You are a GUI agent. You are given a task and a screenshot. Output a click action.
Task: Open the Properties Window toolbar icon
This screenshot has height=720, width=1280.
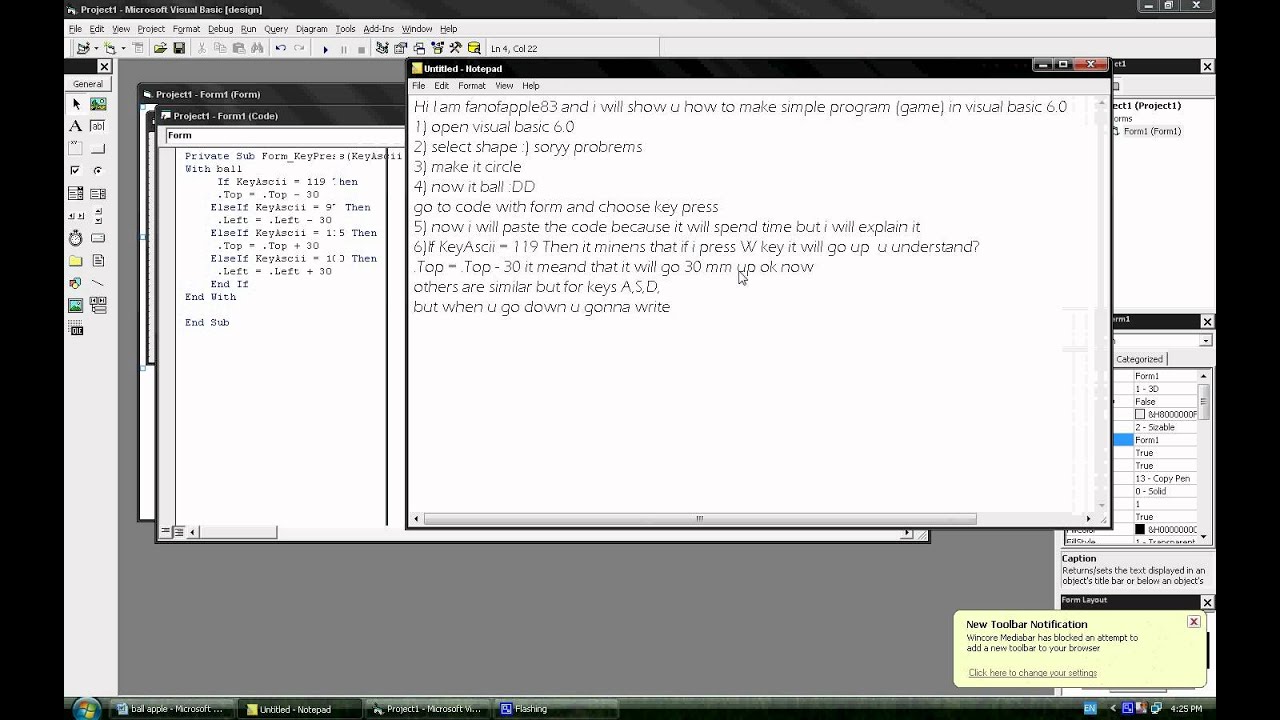(401, 48)
